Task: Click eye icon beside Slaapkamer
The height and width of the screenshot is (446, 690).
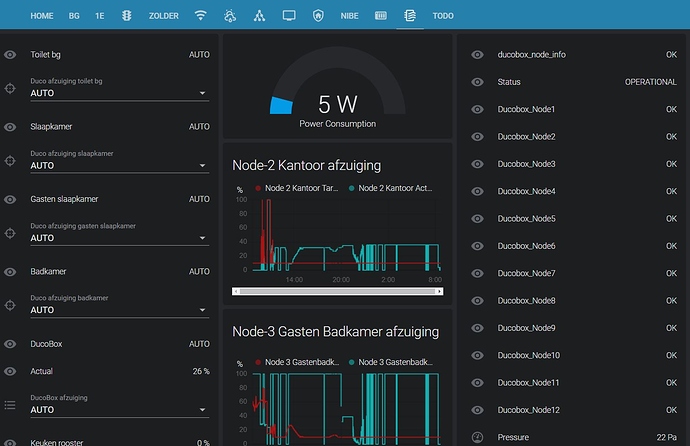Action: pyautogui.click(x=10, y=127)
